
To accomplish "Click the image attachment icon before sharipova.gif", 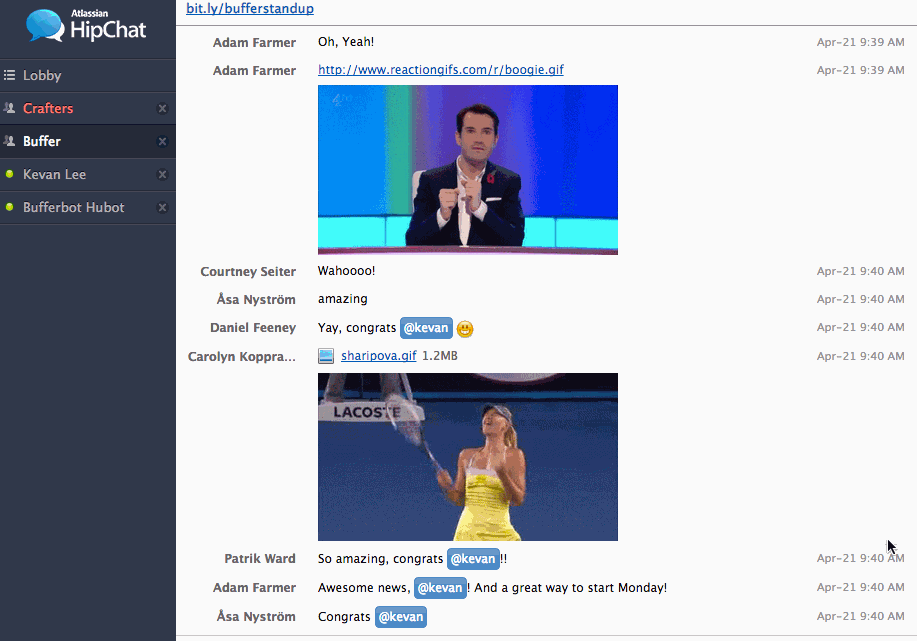I will coord(325,355).
